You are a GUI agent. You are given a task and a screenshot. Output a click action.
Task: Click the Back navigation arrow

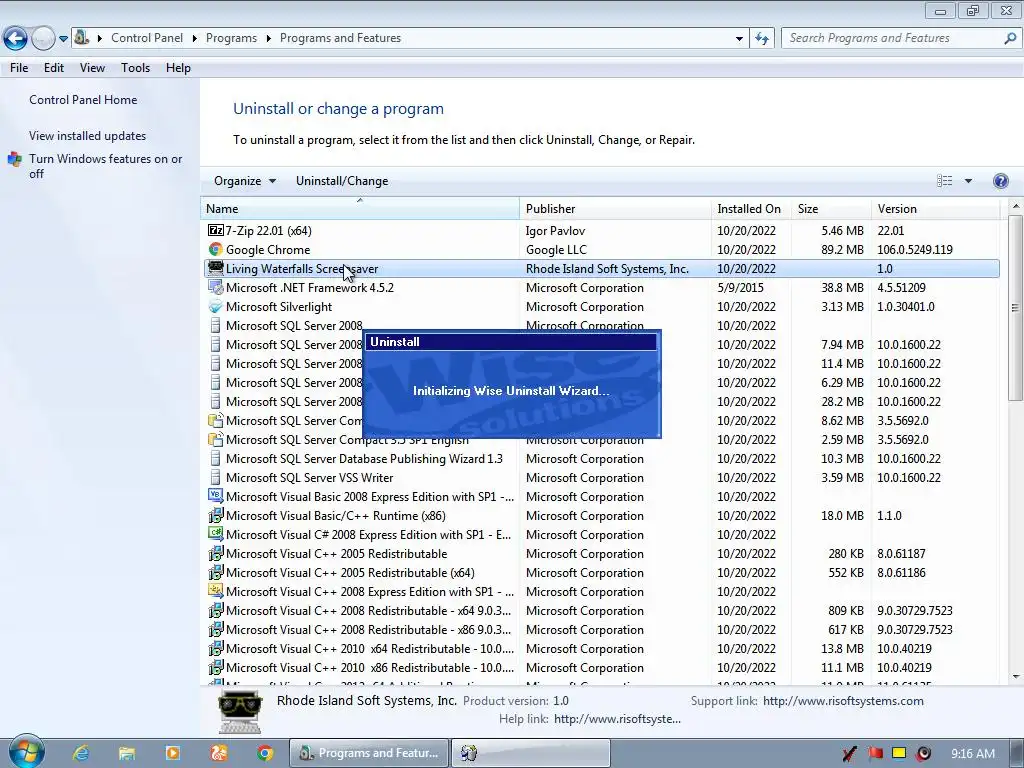click(16, 39)
